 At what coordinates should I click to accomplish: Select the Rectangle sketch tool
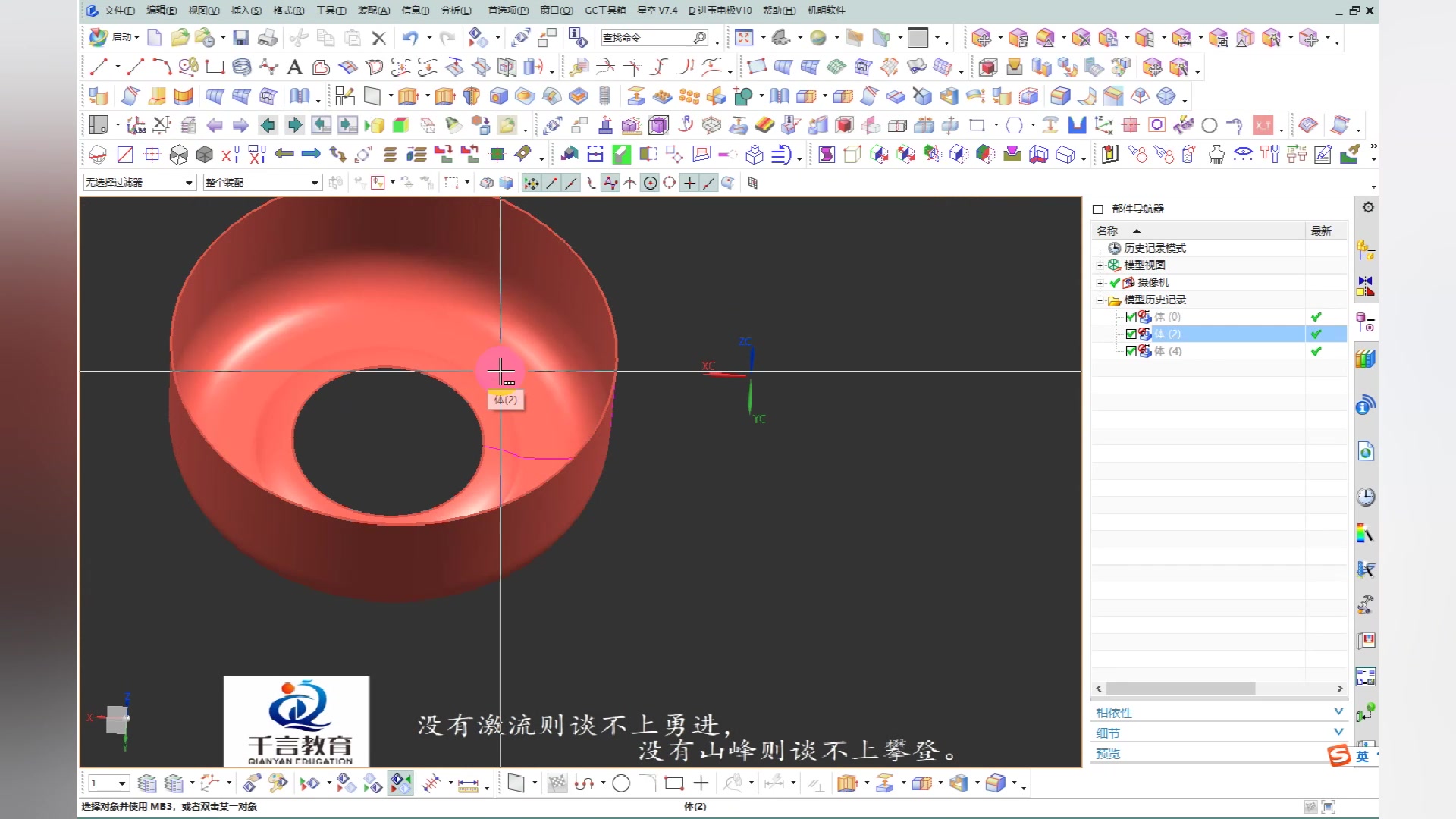(215, 67)
